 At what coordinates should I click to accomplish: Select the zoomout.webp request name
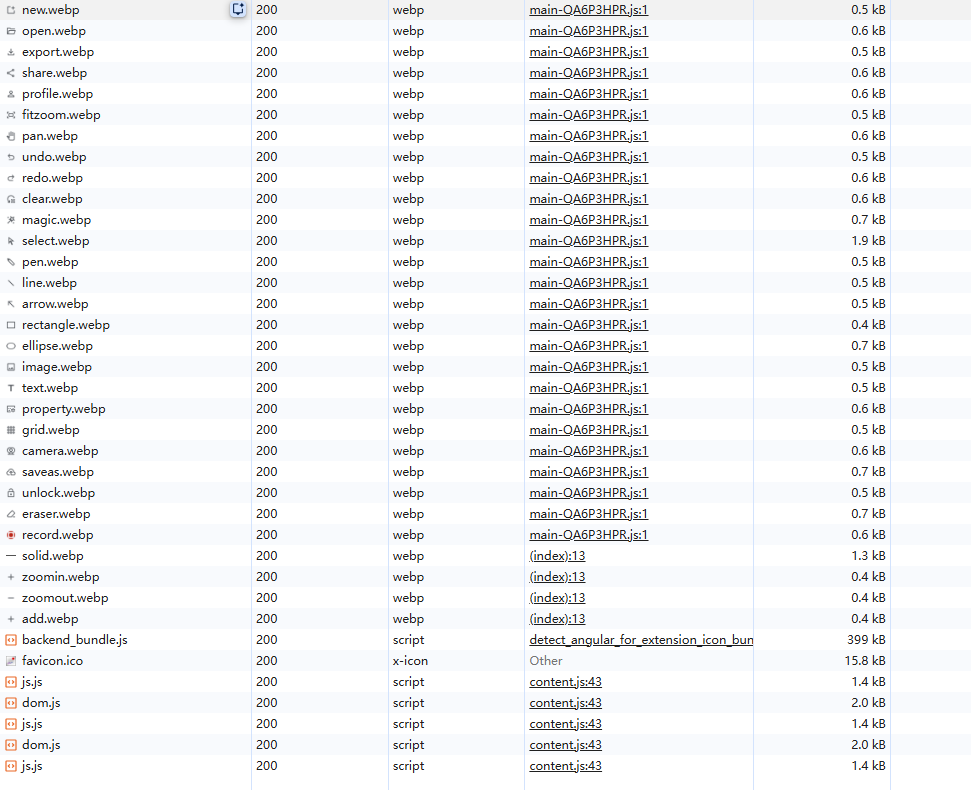point(65,598)
